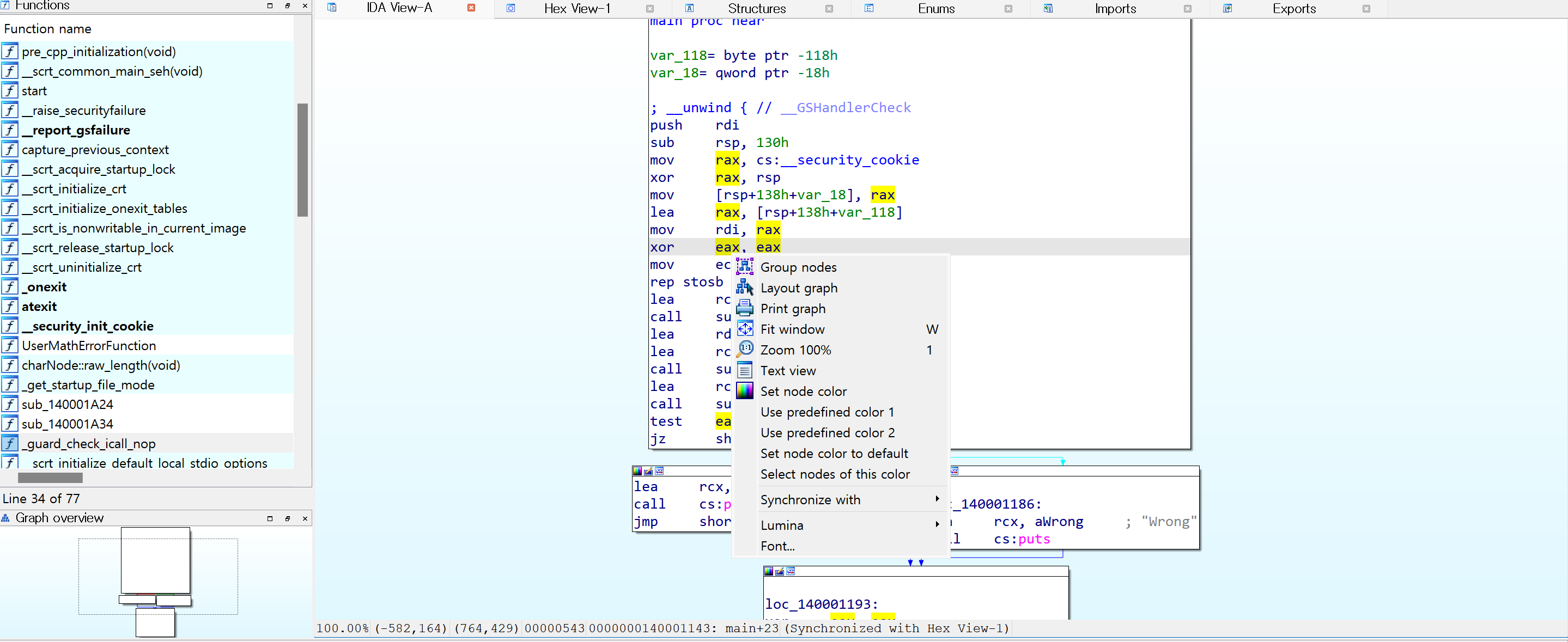1568x642 pixels.
Task: Choose Use predefined color 1
Action: click(826, 412)
